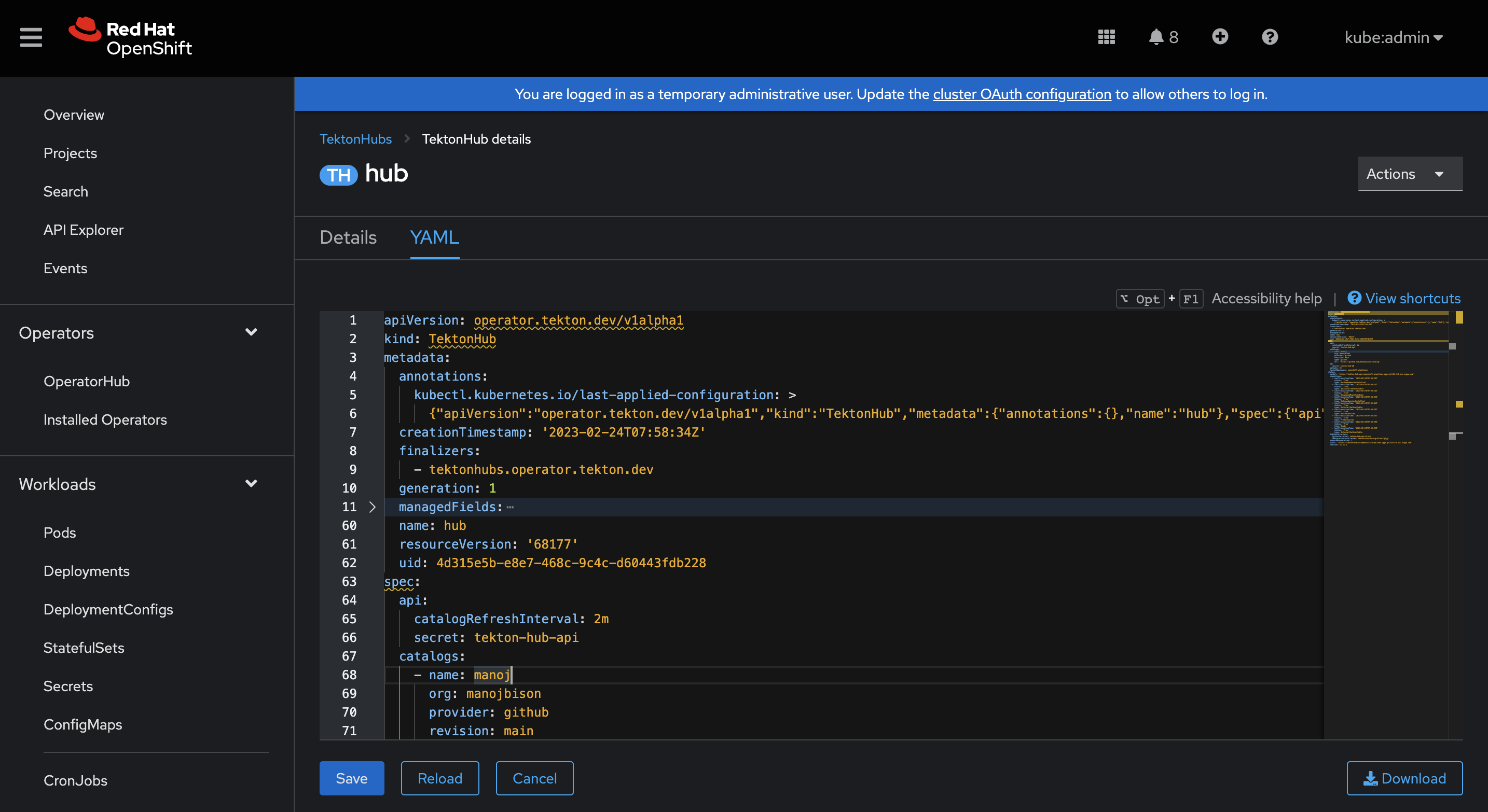Image resolution: width=1488 pixels, height=812 pixels.
Task: Click the Red Hat OpenShift logo
Action: pos(130,37)
